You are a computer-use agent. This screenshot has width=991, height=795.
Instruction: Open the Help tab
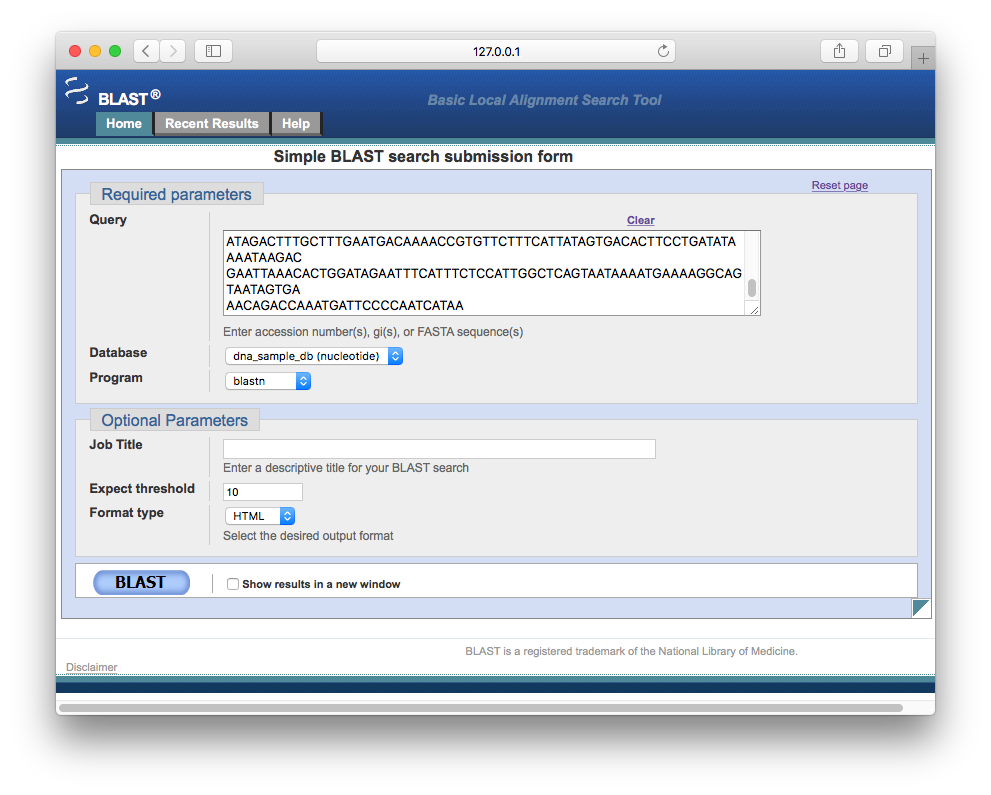296,124
